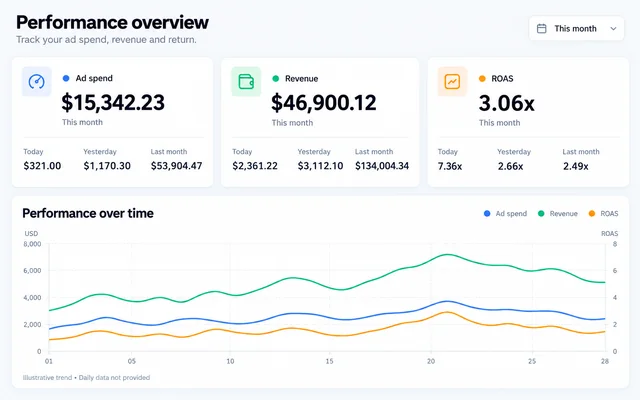Screen dimensions: 640x400
Task: Click the orange dot beside ROAS card title
Action: click(482, 78)
